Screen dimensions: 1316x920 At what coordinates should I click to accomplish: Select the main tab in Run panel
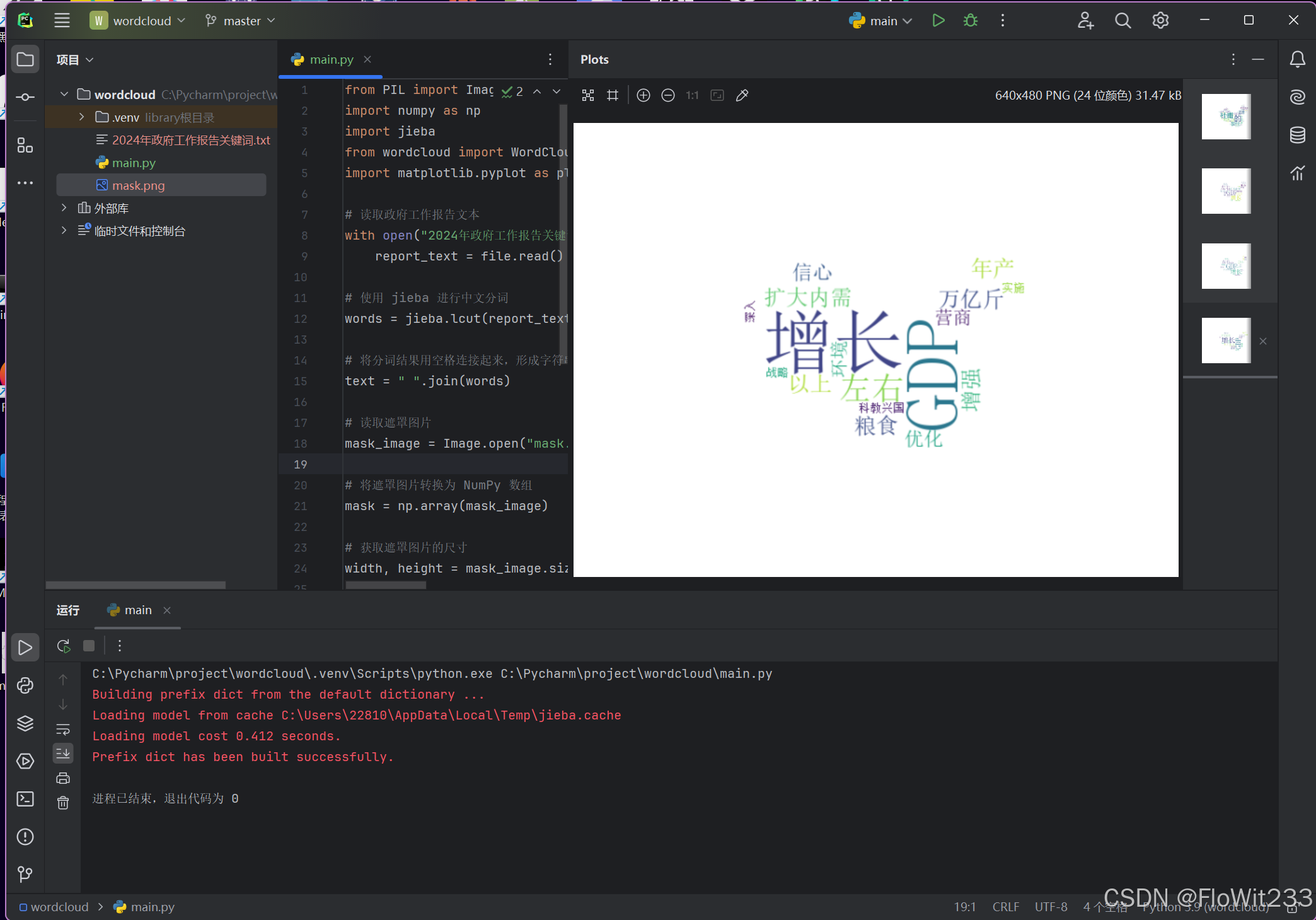[x=138, y=610]
